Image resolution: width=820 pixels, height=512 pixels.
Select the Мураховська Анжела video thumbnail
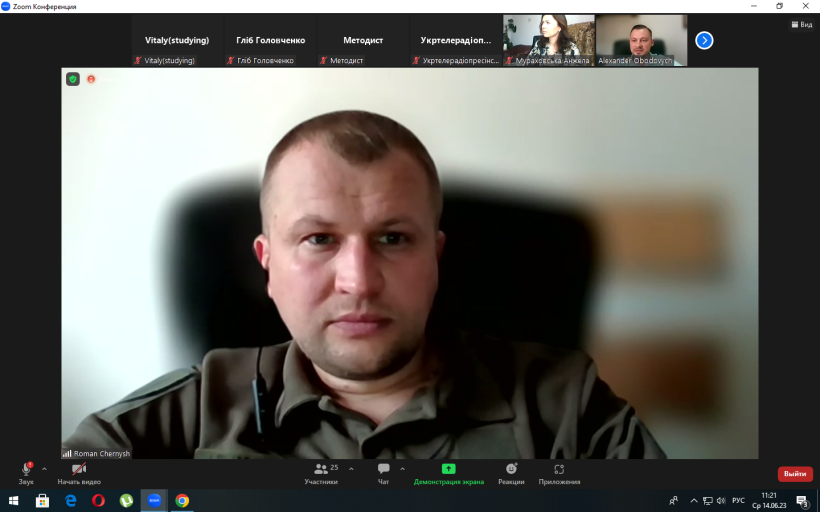point(549,40)
